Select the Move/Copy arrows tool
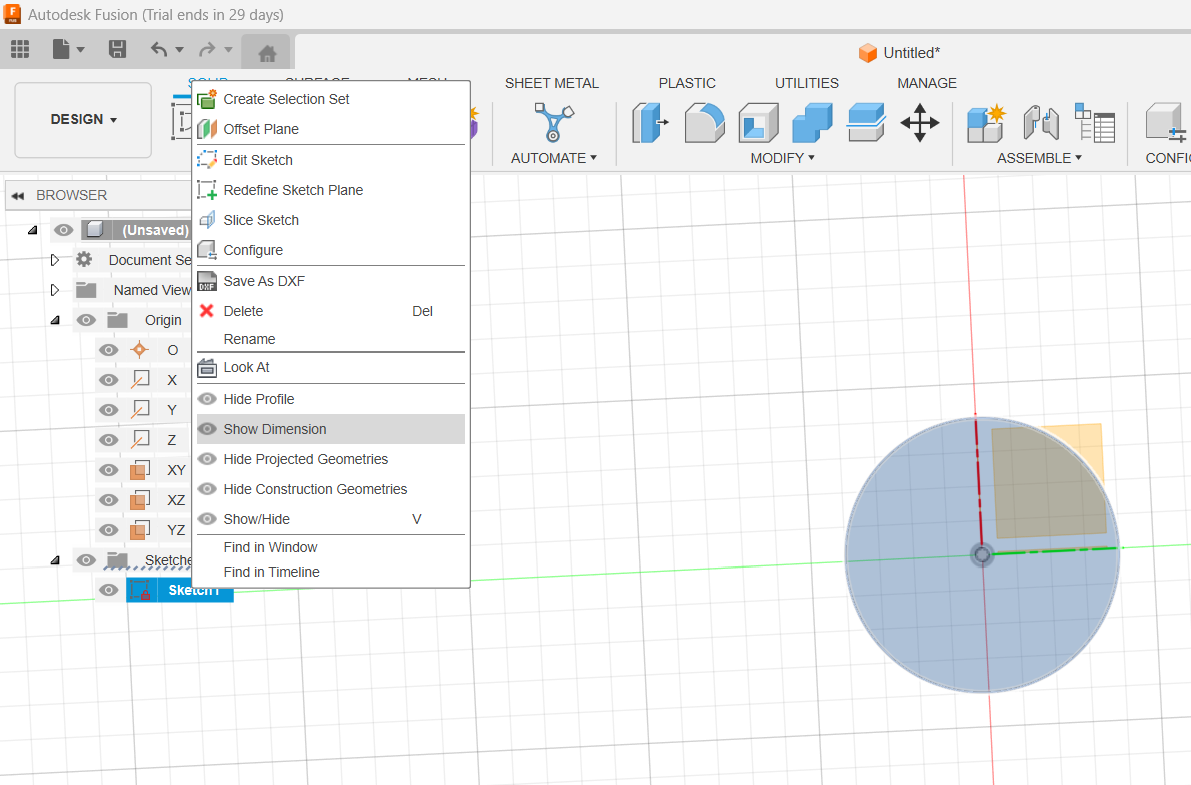Screen dimensions: 1191x785 pyautogui.click(x=920, y=123)
